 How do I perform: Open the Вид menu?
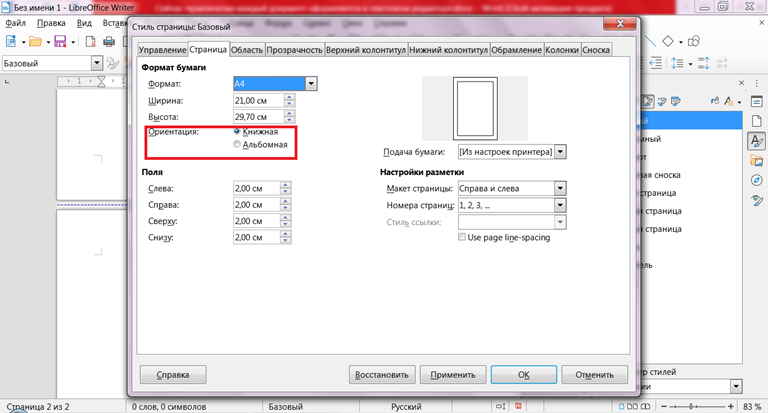tap(84, 23)
